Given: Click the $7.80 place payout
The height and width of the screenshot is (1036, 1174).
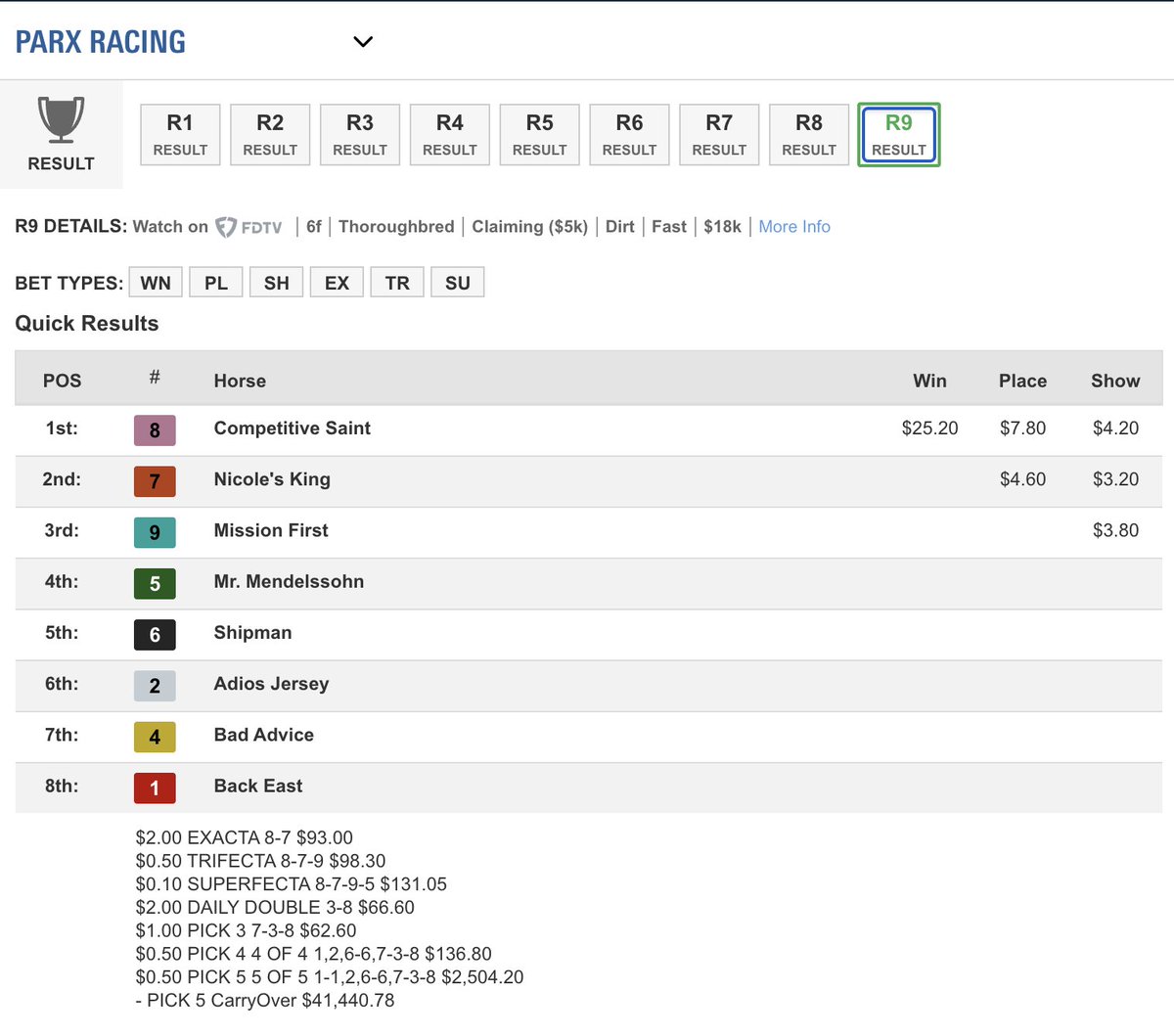Looking at the screenshot, I should [x=1023, y=428].
